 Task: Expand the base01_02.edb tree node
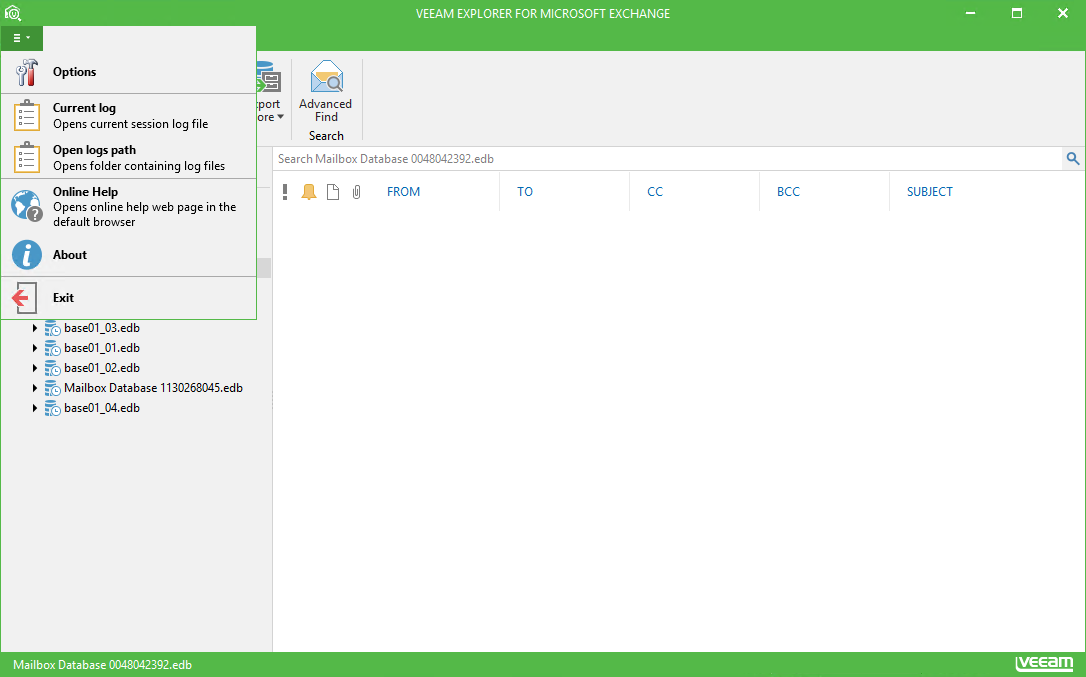pyautogui.click(x=35, y=368)
